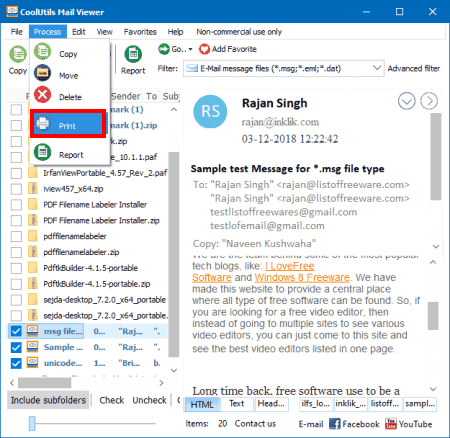Click the Add Favorite heart icon

(204, 49)
